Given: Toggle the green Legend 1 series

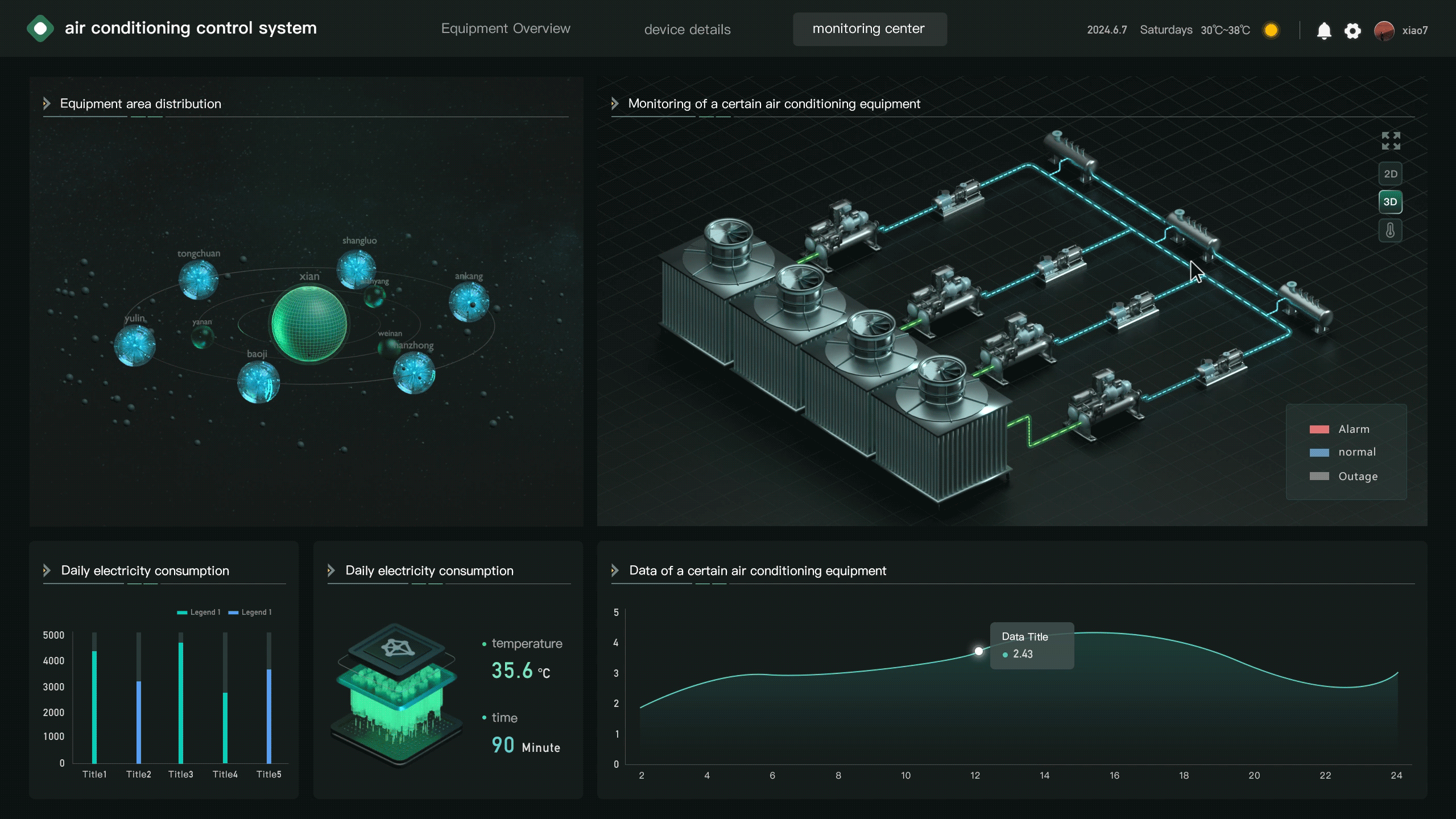Looking at the screenshot, I should click(198, 613).
